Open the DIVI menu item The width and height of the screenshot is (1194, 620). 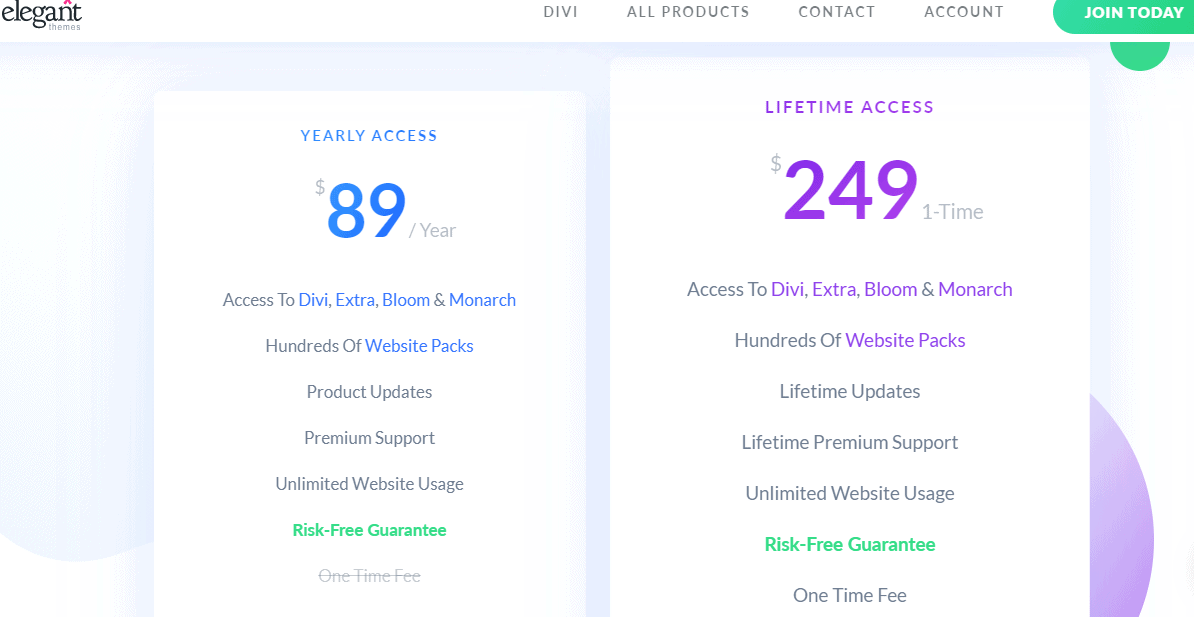(560, 12)
